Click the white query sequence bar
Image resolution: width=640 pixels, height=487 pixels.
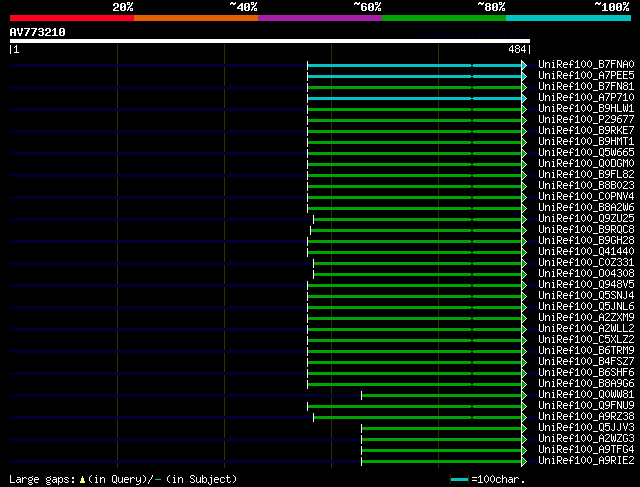coord(270,41)
